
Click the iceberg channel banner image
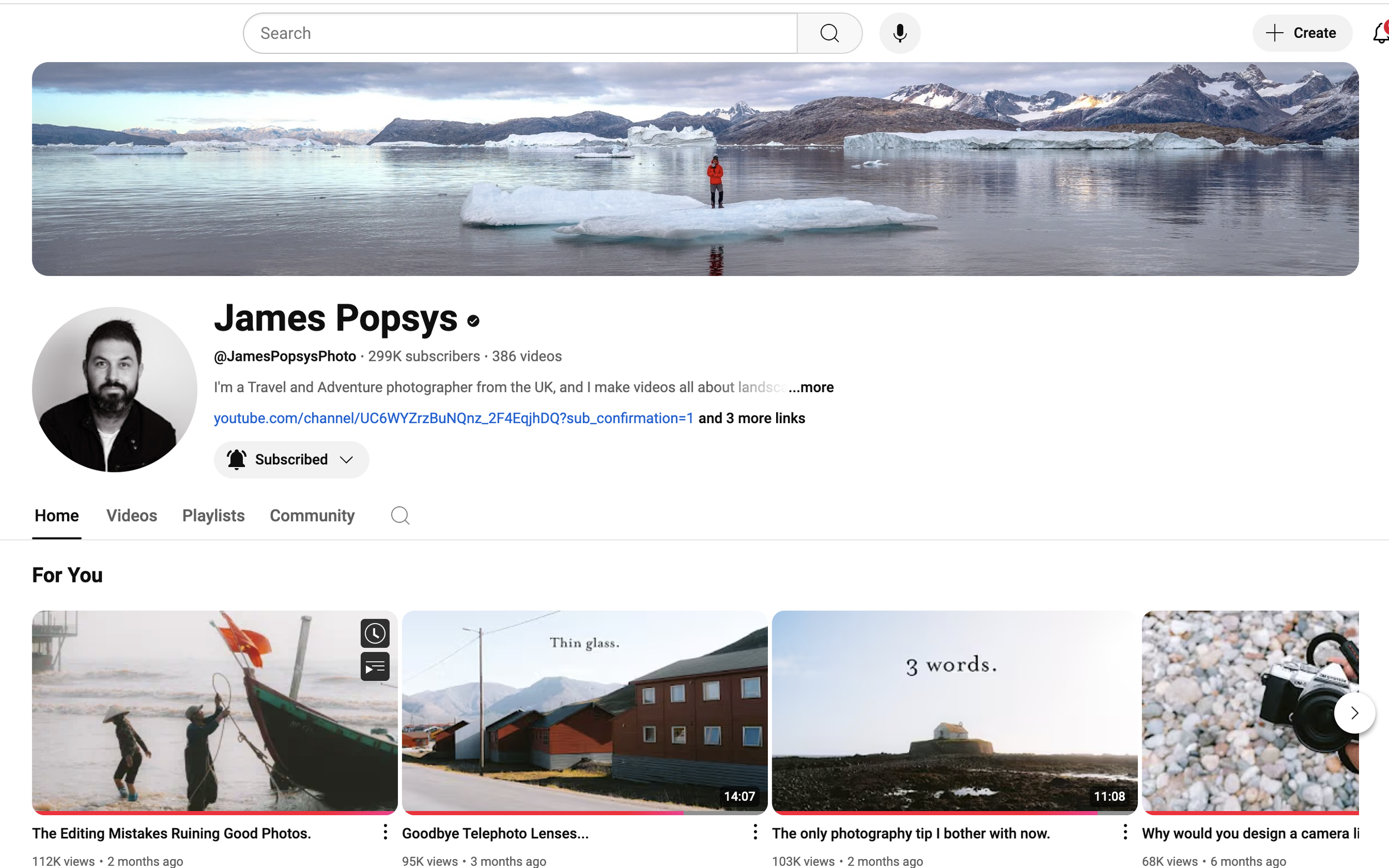coord(696,169)
